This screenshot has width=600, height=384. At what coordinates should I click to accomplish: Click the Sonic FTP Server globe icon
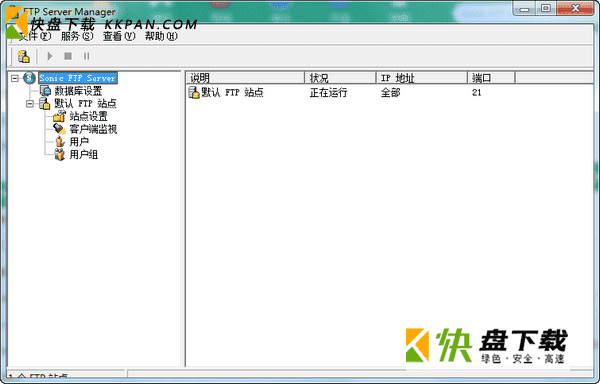click(x=29, y=78)
